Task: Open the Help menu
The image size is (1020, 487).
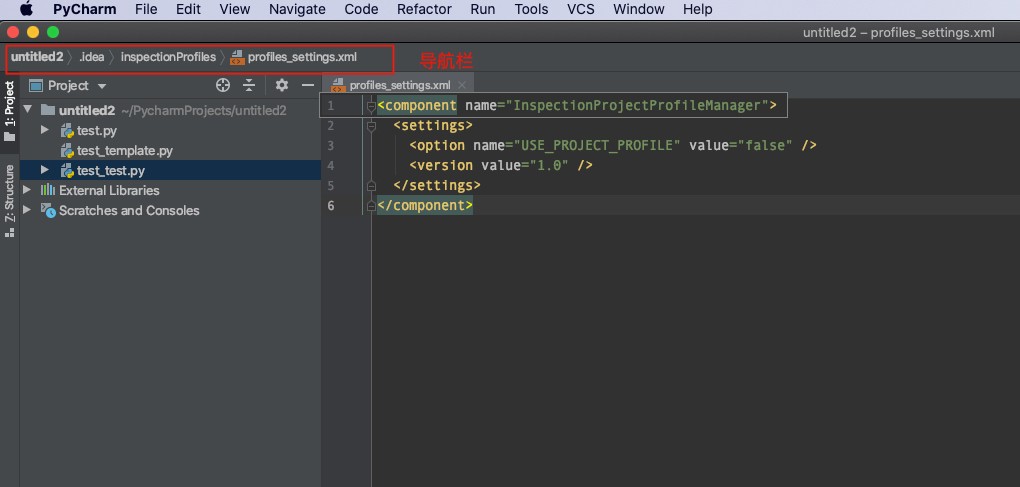Action: point(697,9)
